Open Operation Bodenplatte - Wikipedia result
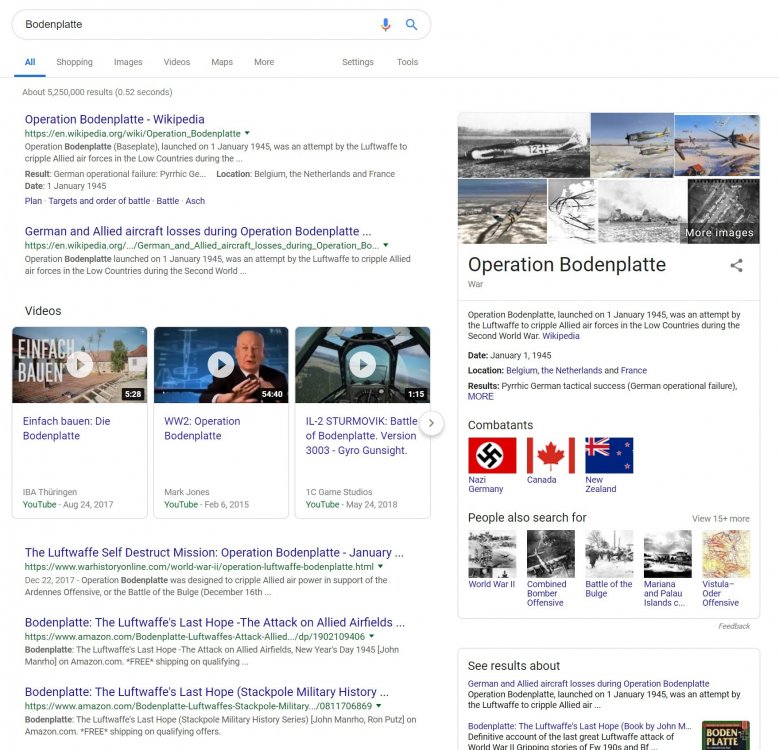The image size is (779, 750). click(x=114, y=119)
